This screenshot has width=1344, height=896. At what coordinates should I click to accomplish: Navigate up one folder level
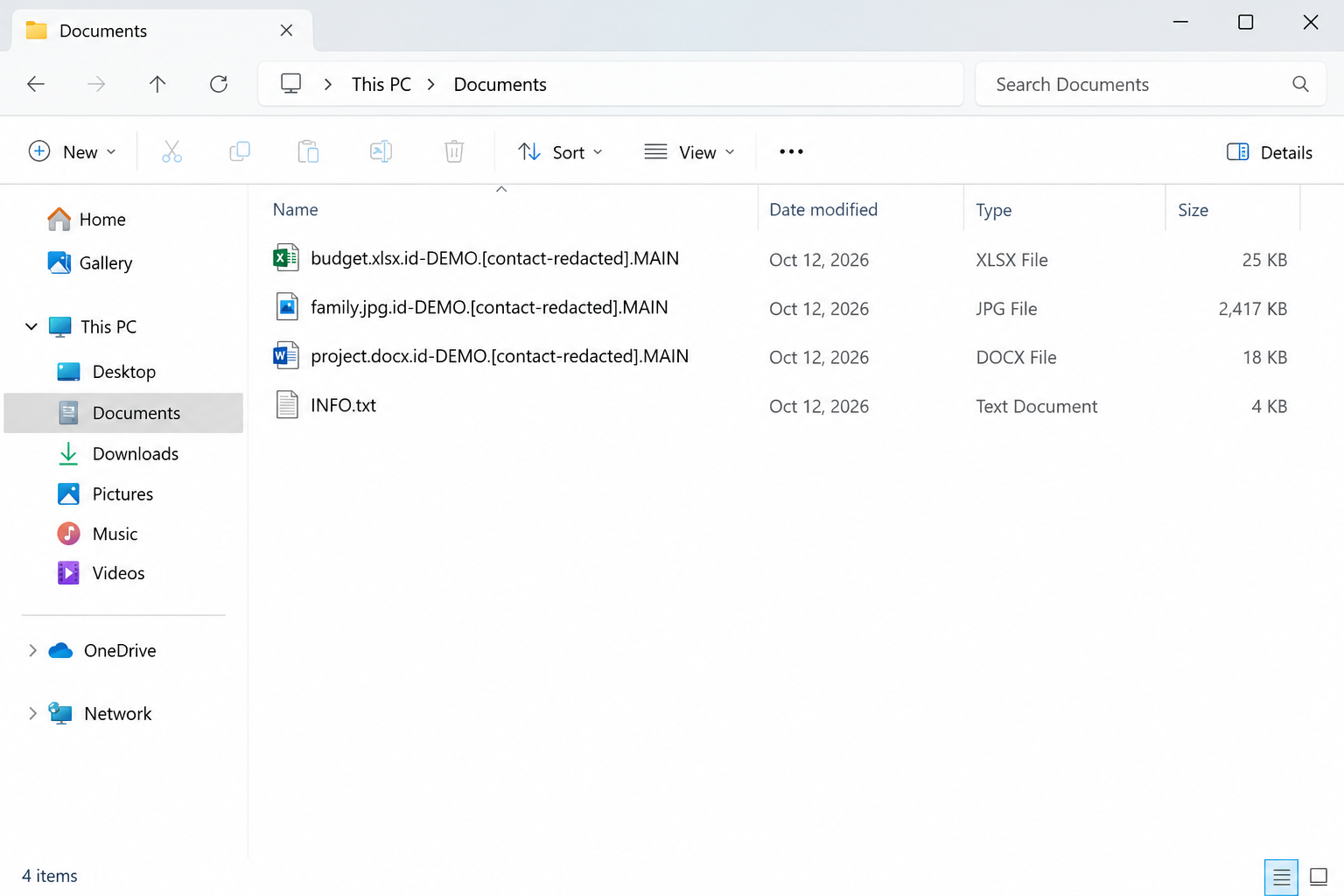click(x=157, y=84)
